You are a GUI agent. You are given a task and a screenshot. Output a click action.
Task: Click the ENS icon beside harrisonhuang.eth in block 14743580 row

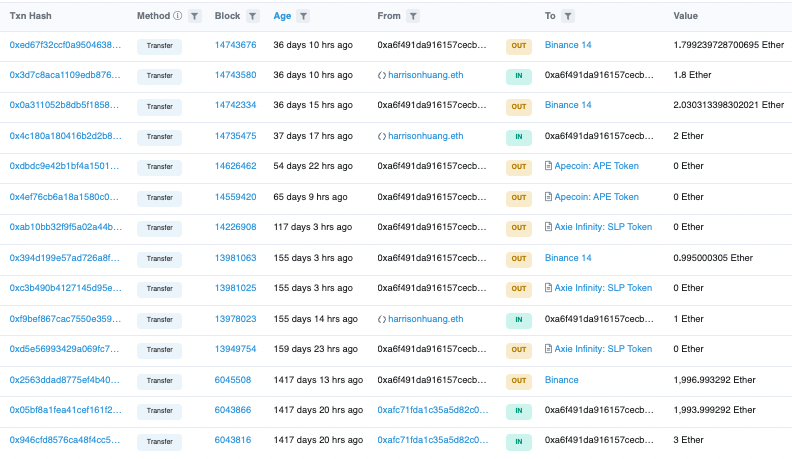point(382,75)
